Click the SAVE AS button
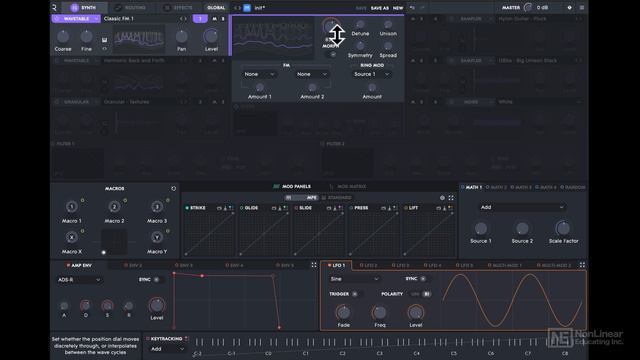This screenshot has height=360, width=640. 380,8
